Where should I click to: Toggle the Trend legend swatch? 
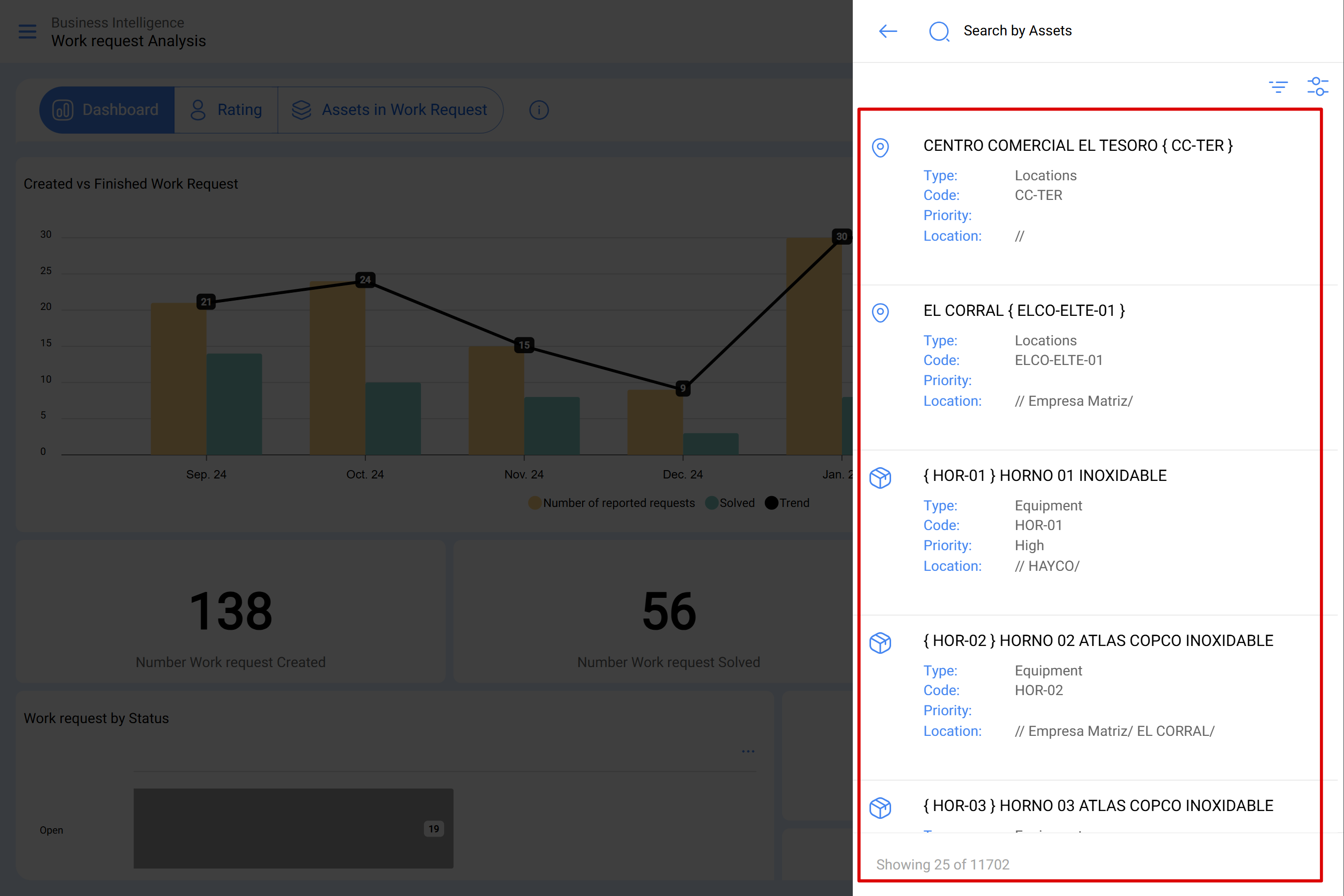tap(771, 503)
